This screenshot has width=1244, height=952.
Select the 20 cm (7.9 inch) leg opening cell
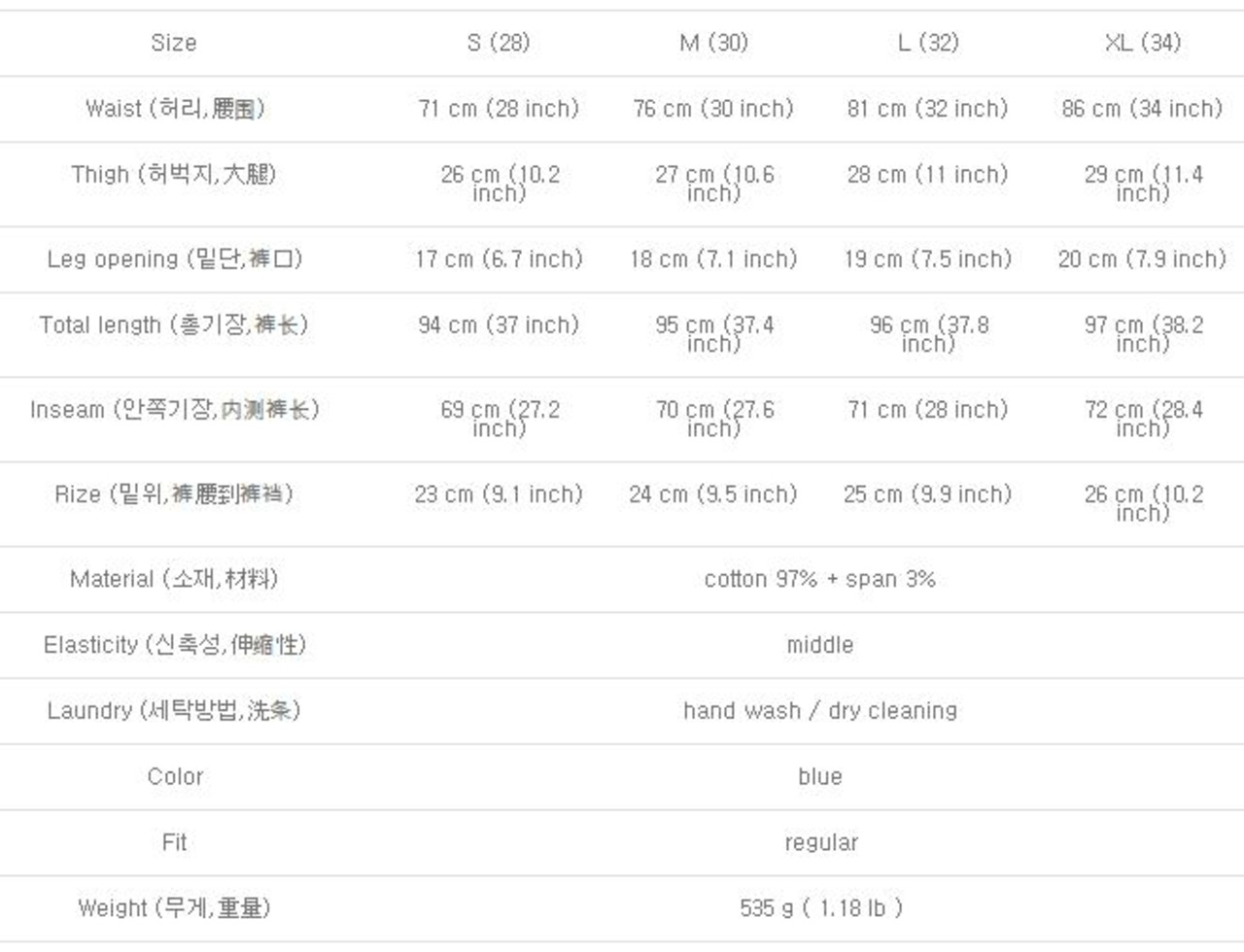click(x=1142, y=259)
